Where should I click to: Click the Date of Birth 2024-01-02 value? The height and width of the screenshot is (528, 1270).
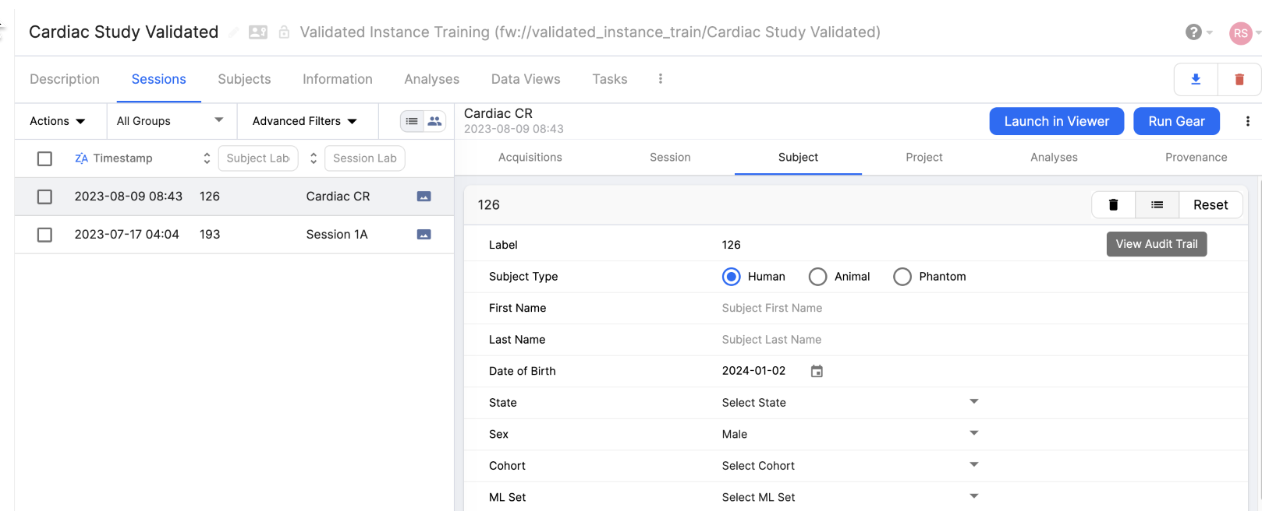click(x=754, y=371)
